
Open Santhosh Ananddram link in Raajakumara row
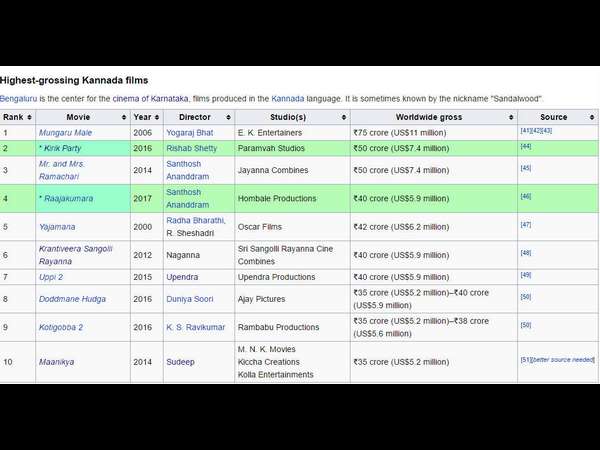pyautogui.click(x=188, y=199)
